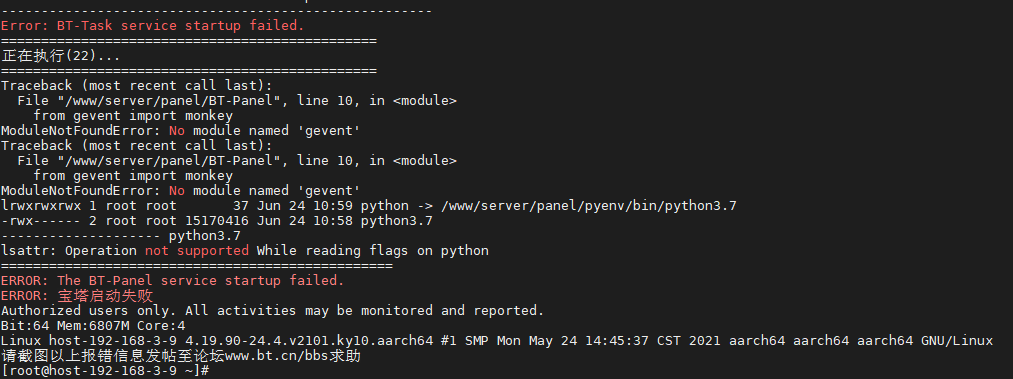Click the dashed separator line before python3.7
Viewport: 1013px width, 379px height.
click(x=80, y=236)
